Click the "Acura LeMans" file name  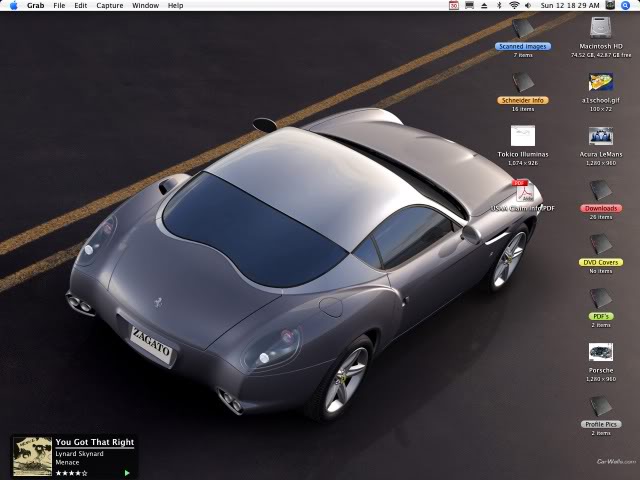601,154
